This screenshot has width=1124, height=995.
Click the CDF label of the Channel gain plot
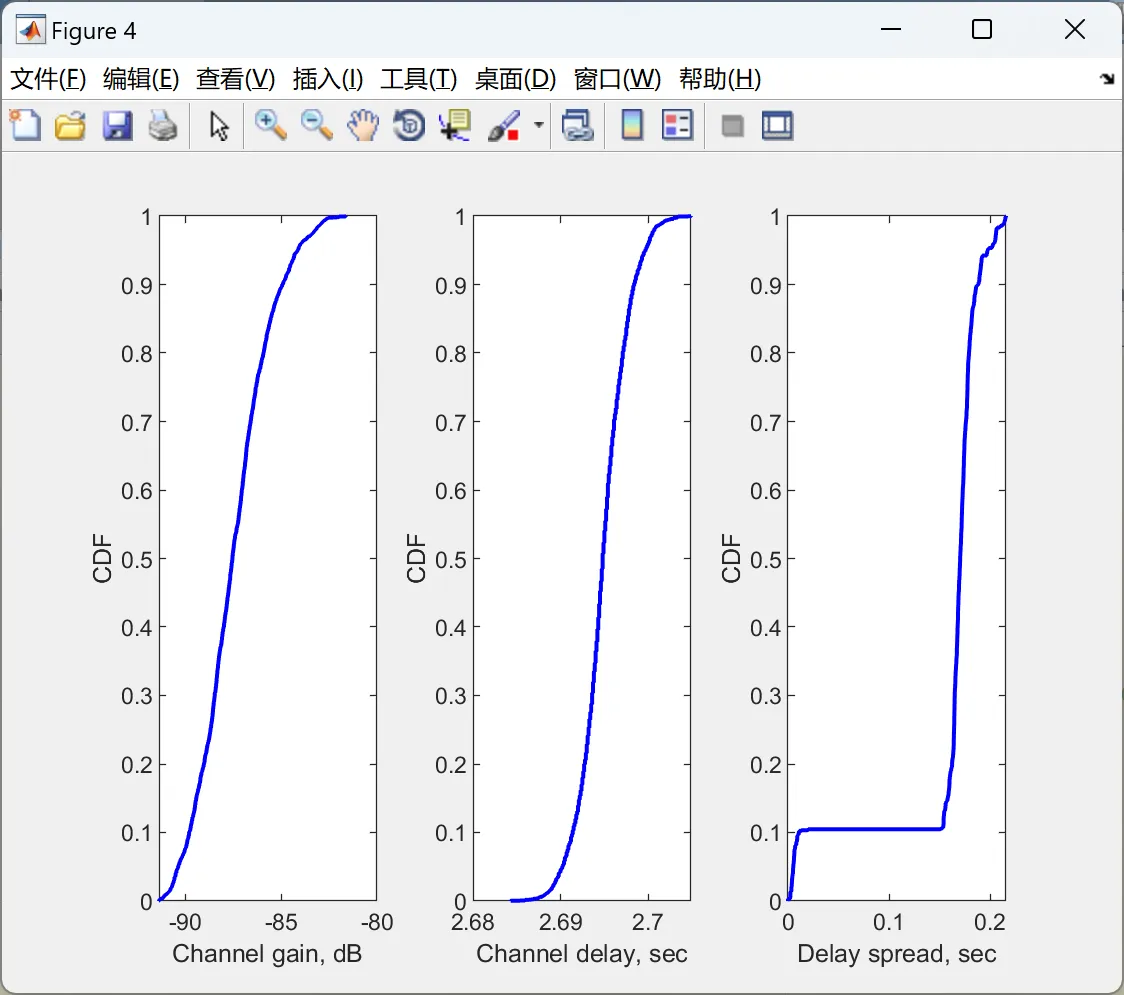click(x=103, y=558)
